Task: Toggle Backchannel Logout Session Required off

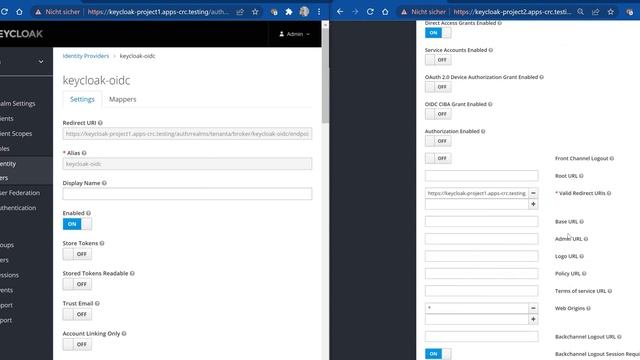Action: click(x=438, y=354)
